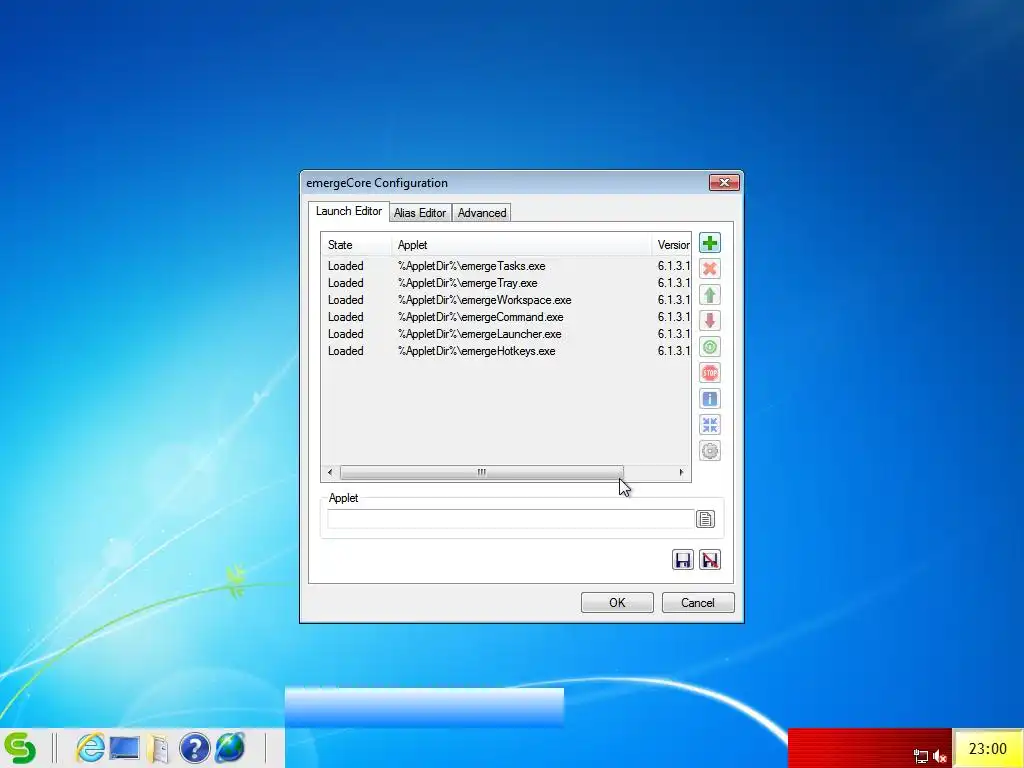Open the folder icon on the taskbar
This screenshot has width=1024, height=768.
(158, 748)
